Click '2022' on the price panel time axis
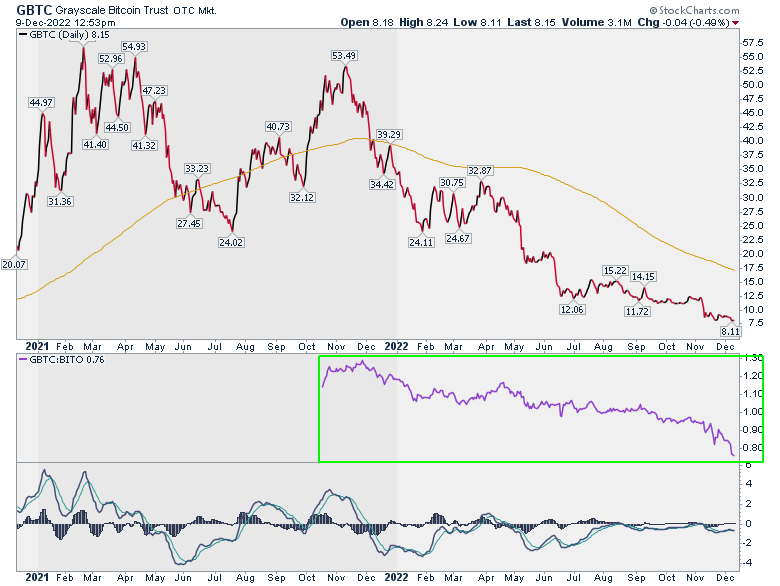The height and width of the screenshot is (586, 780). point(396,346)
